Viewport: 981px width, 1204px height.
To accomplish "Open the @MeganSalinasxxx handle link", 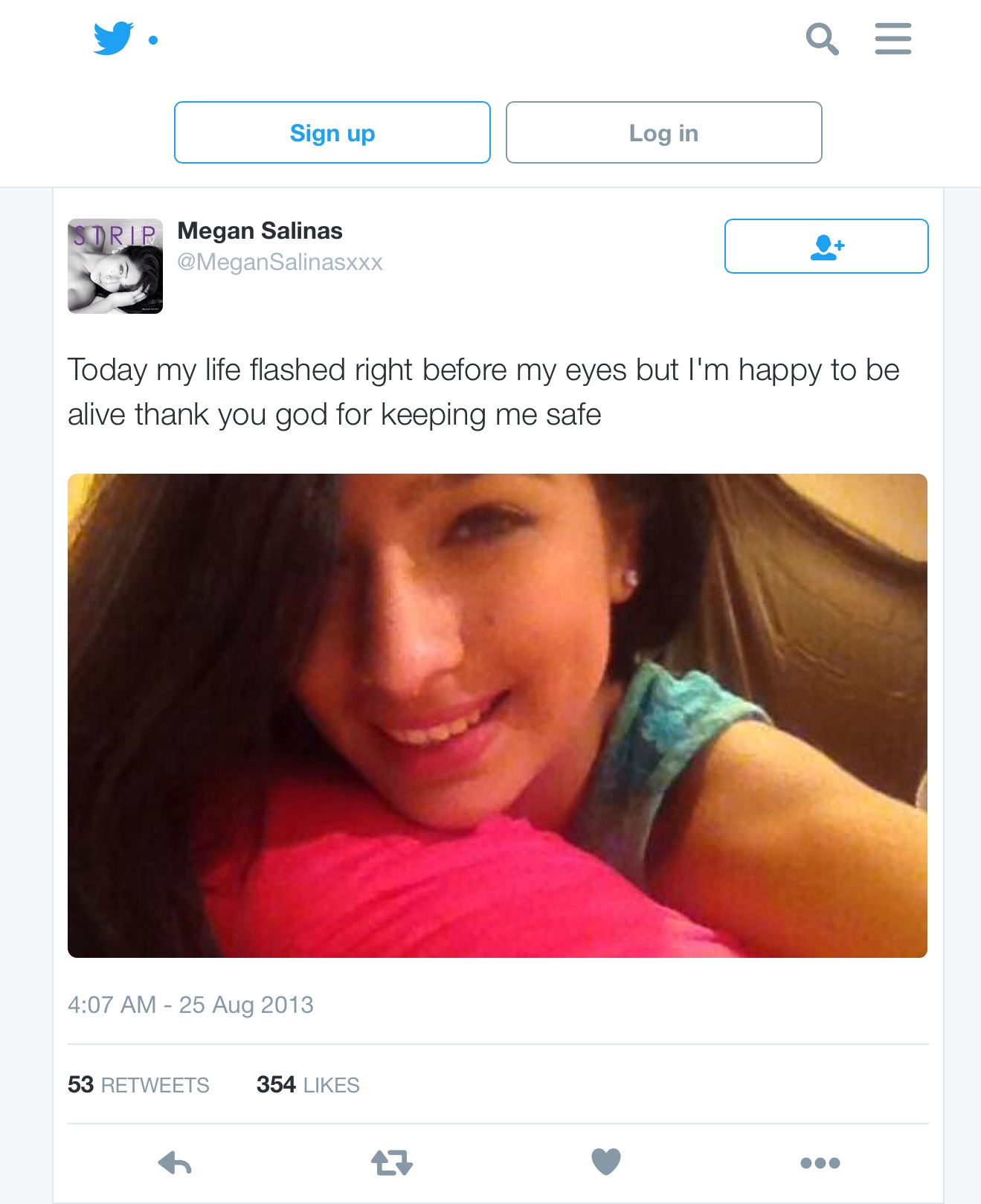I will 280,262.
